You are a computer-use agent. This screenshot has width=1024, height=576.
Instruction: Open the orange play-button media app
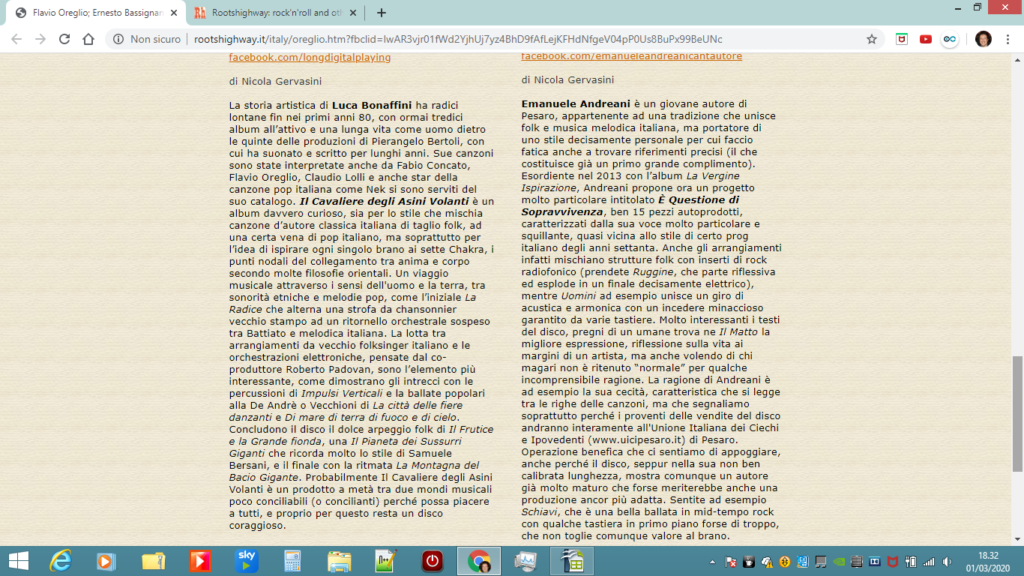200,561
